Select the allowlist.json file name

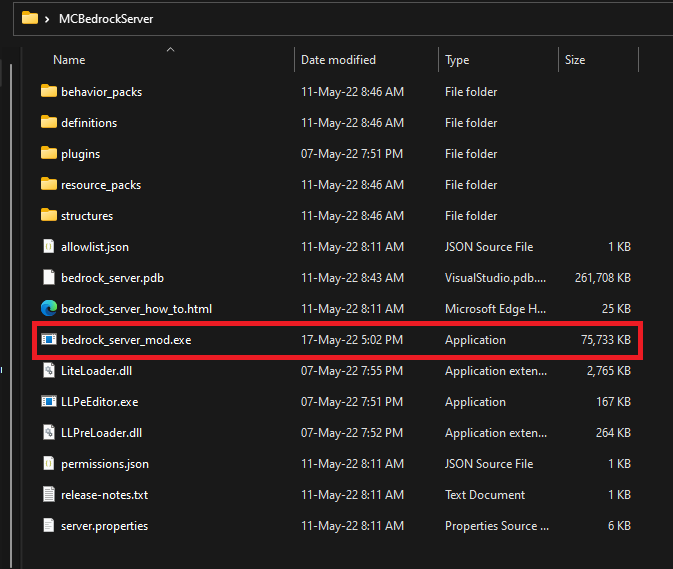tap(95, 247)
